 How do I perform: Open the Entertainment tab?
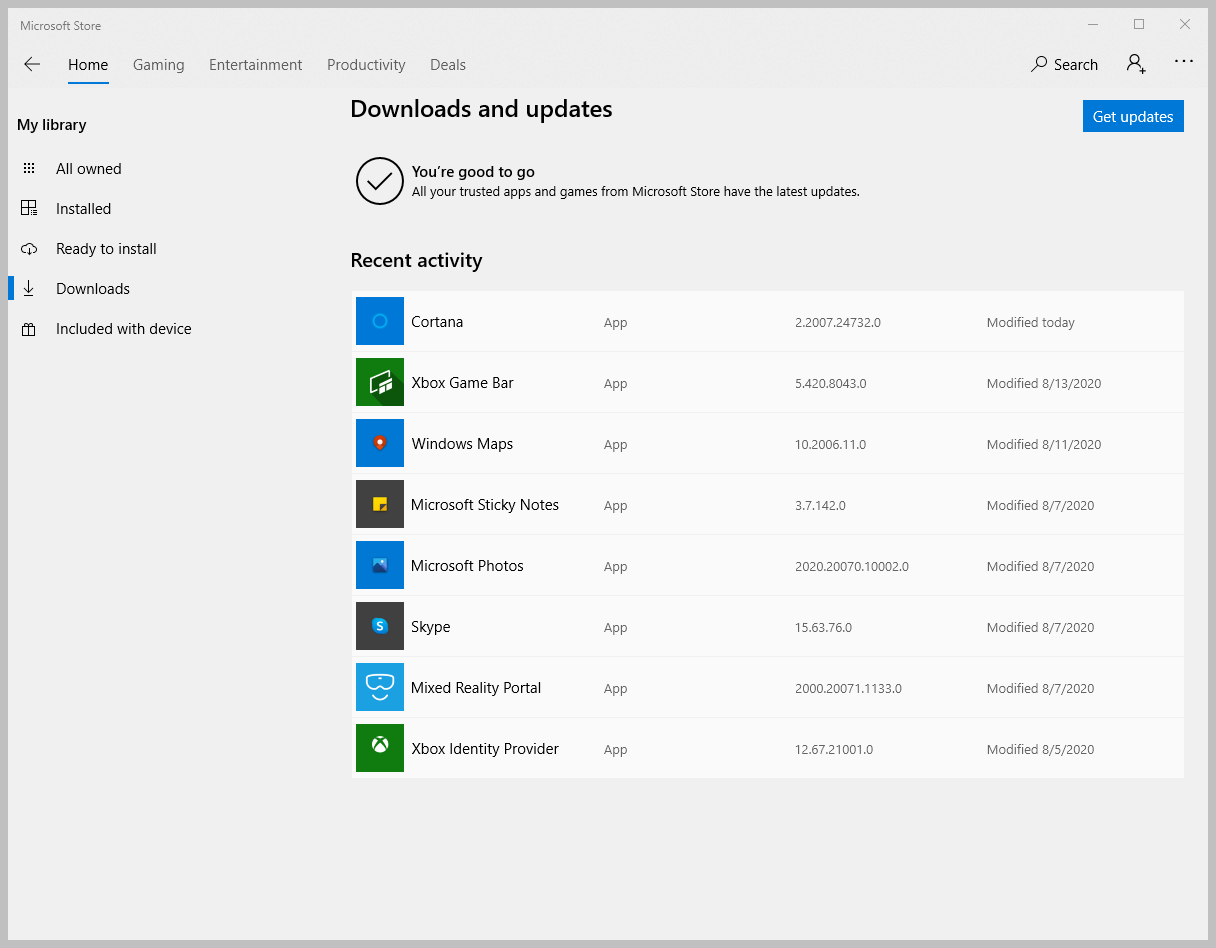coord(255,65)
